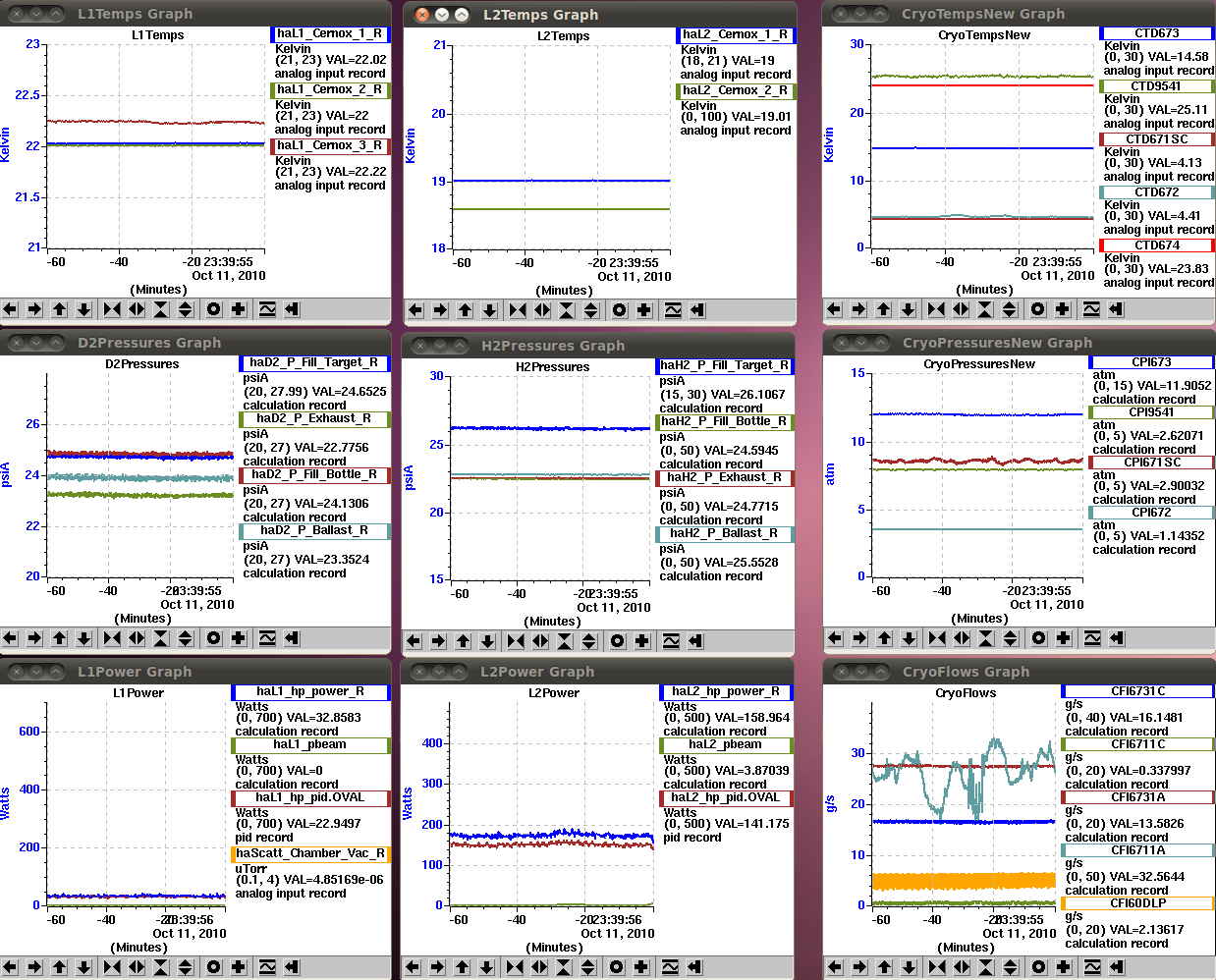Viewport: 1216px width, 980px height.
Task: Pan left in the D2Pressures graph toolbar
Action: point(11,638)
